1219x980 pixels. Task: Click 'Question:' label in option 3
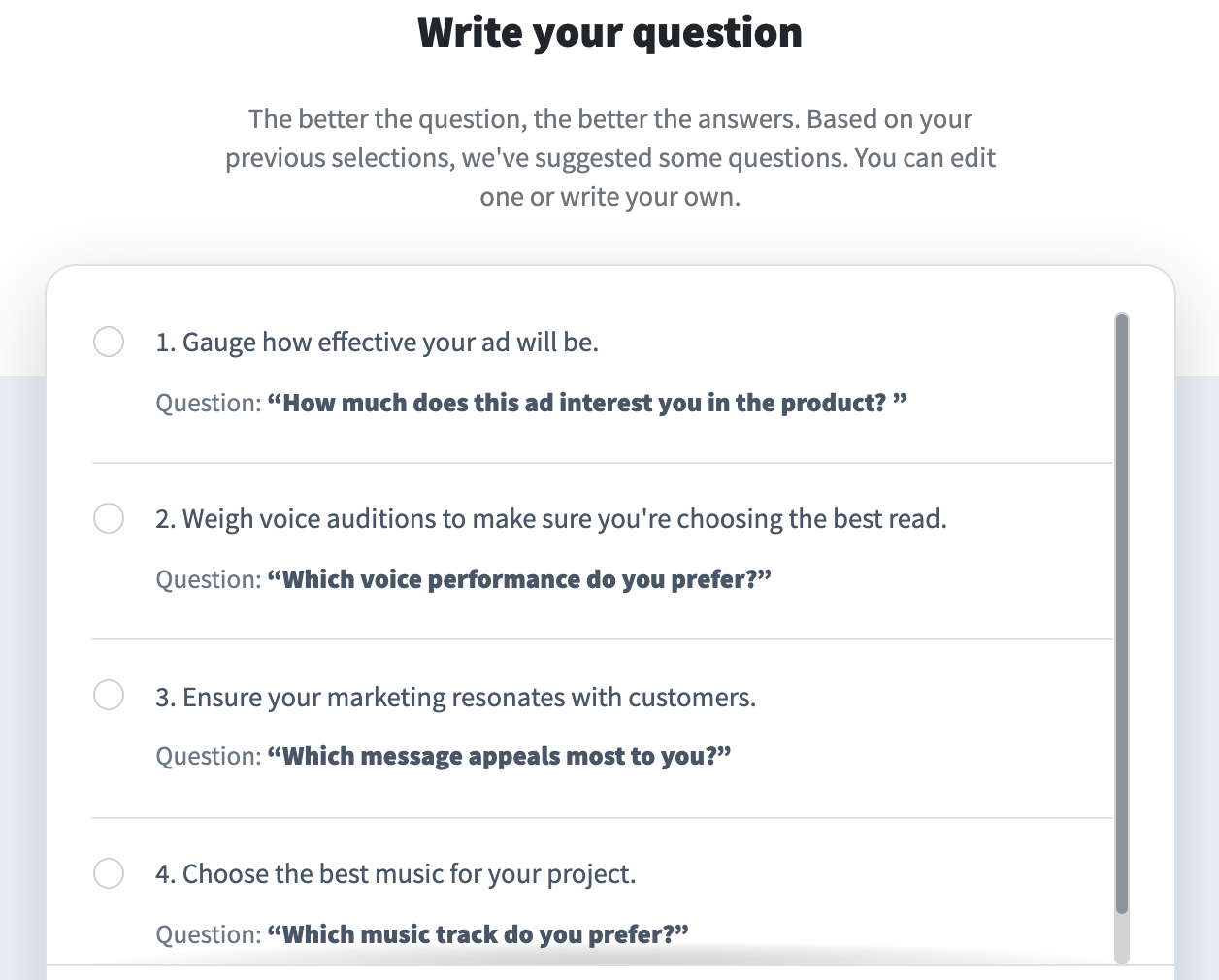(x=208, y=756)
